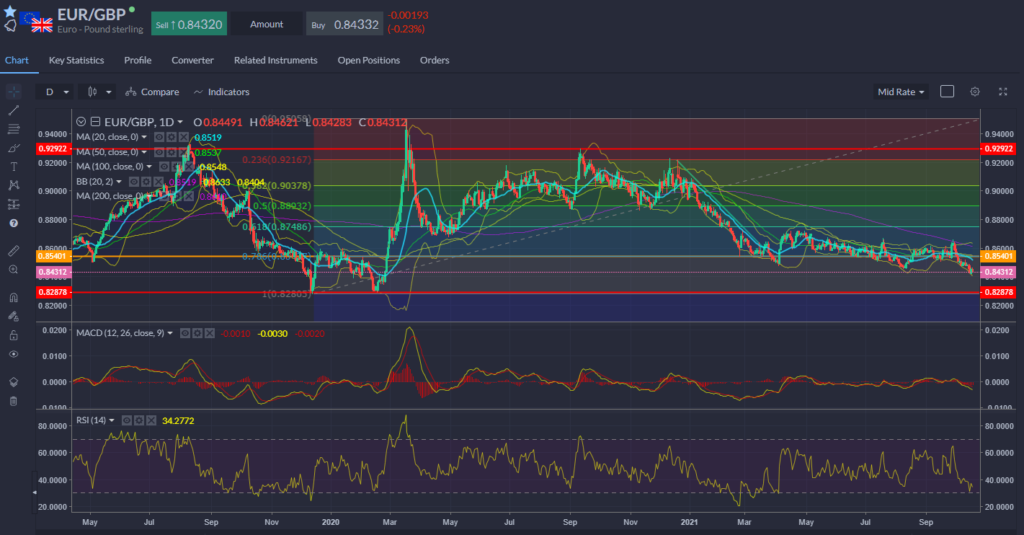Activate the zoom in magnifier tool

tap(13, 269)
